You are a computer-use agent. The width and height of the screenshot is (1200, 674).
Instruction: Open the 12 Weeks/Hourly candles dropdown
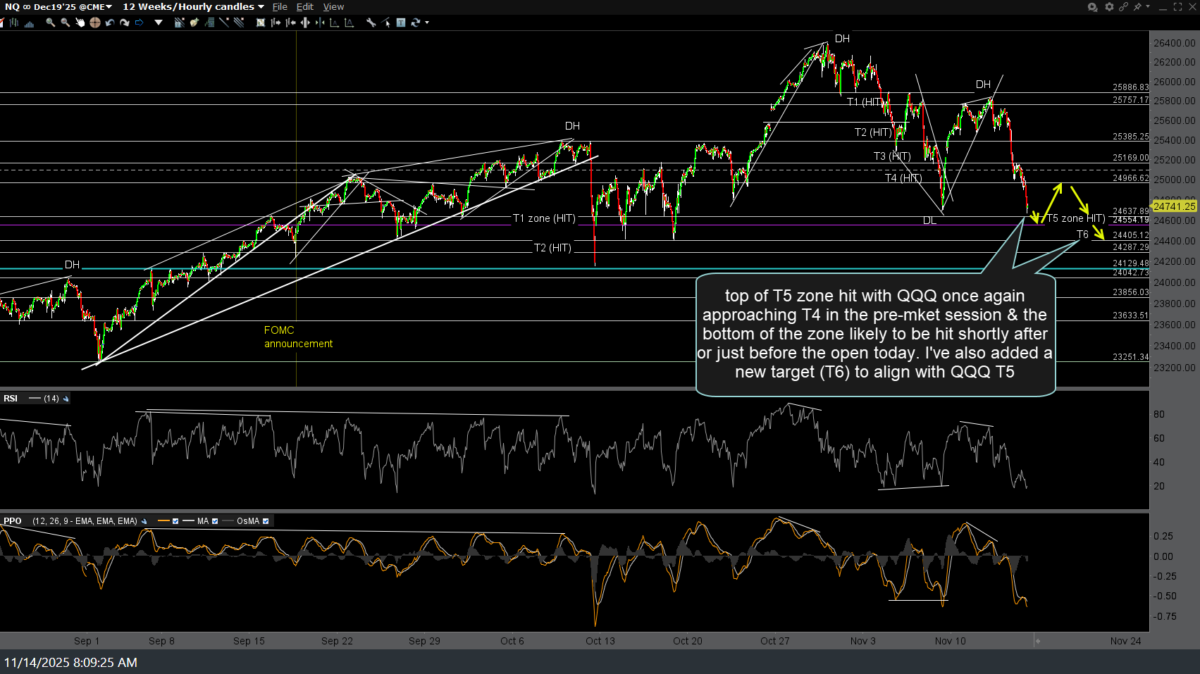[260, 7]
